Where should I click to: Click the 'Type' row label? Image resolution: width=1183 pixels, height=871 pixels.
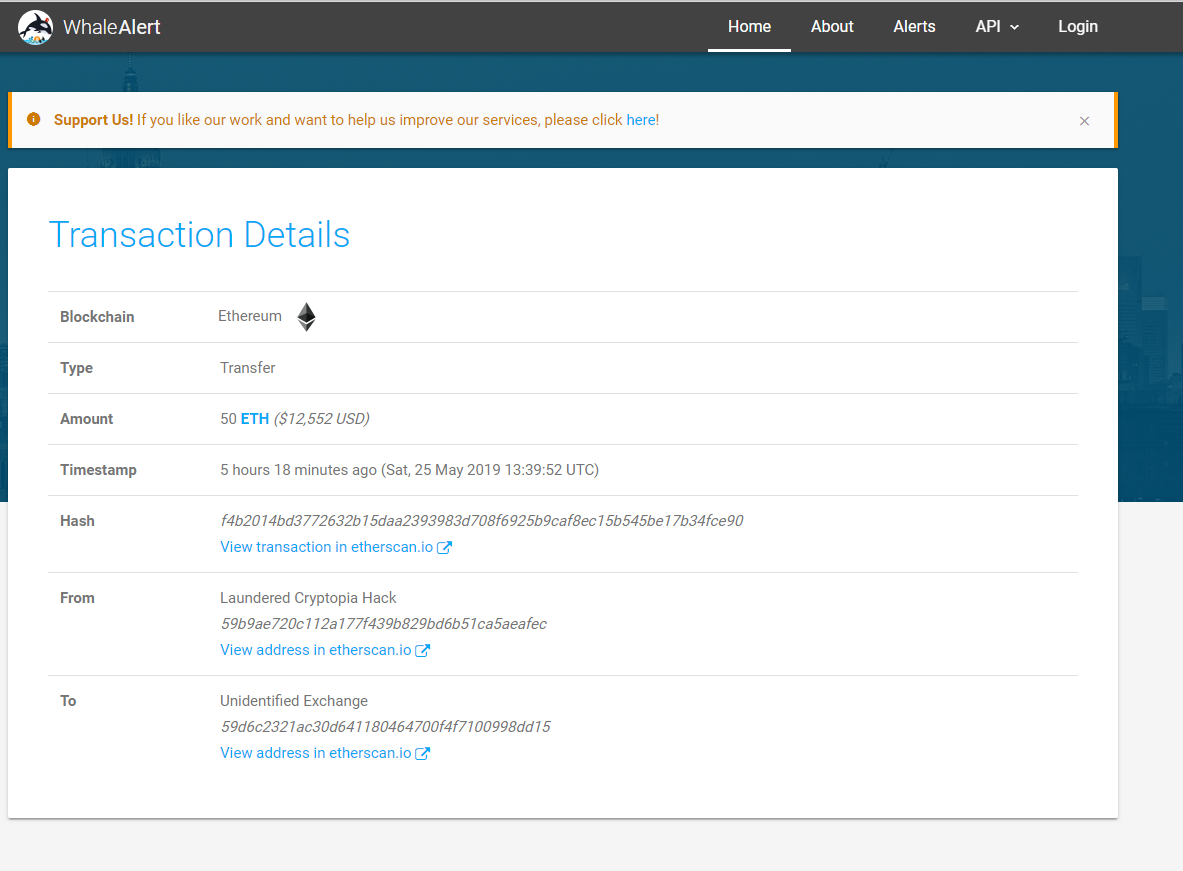tap(76, 368)
